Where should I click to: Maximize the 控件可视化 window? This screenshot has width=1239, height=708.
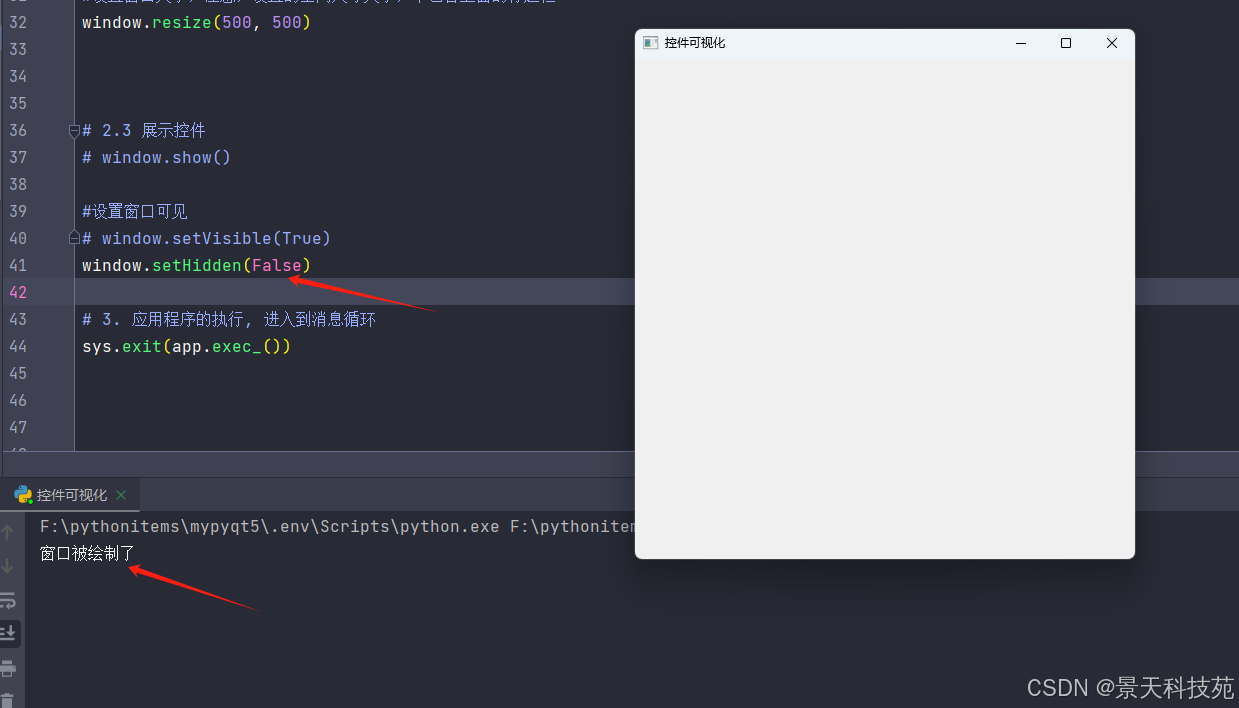(1066, 43)
